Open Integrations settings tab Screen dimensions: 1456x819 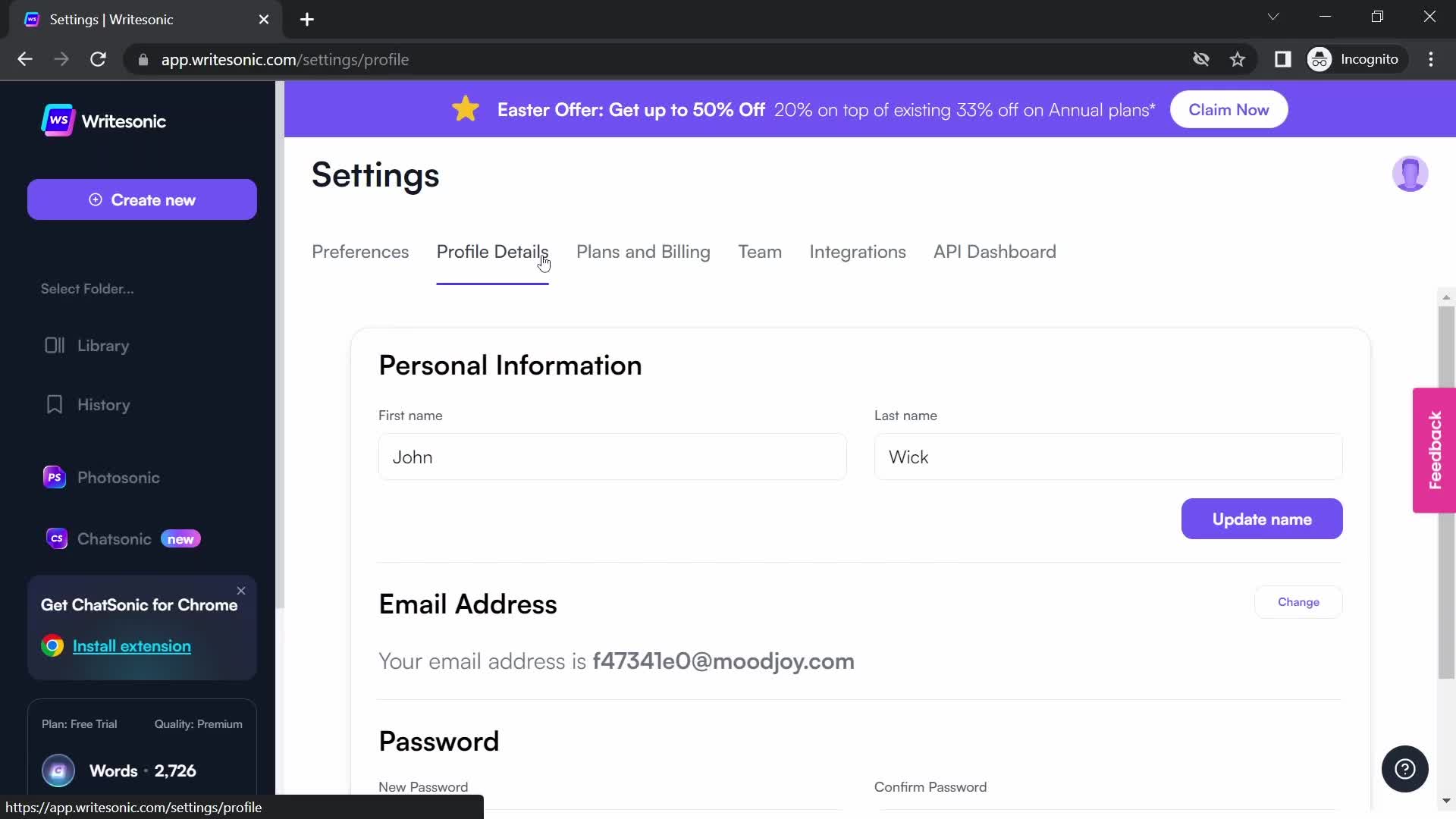pyautogui.click(x=857, y=252)
